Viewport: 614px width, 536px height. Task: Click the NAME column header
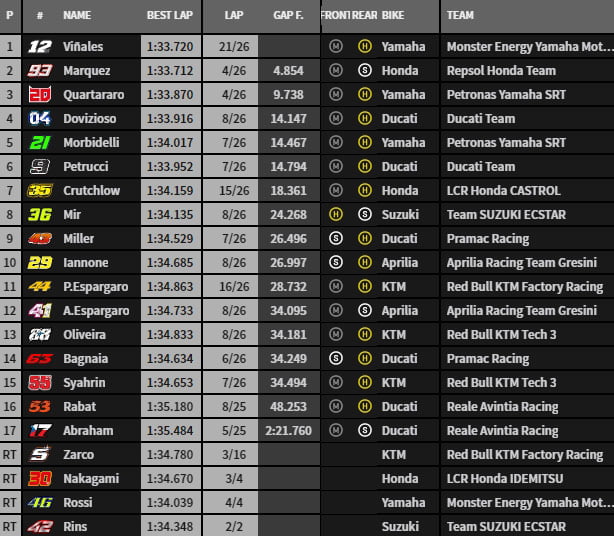77,16
